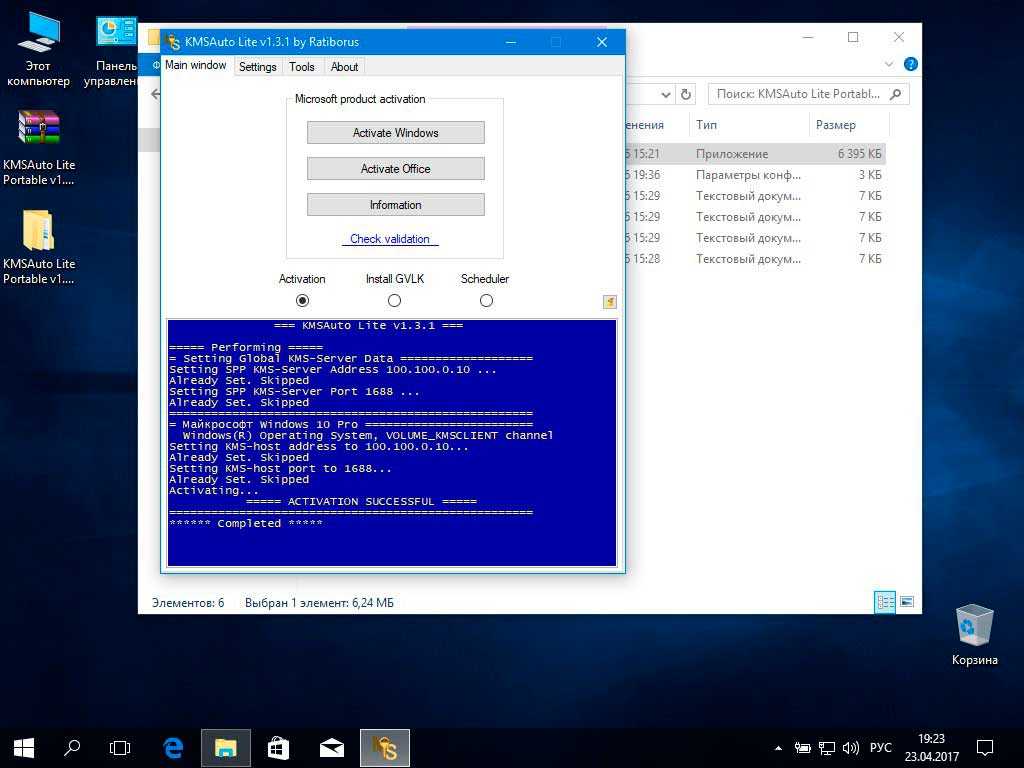Expand the Explorer address bar dropdown arrow
Viewport: 1024px width, 768px height.
point(665,95)
